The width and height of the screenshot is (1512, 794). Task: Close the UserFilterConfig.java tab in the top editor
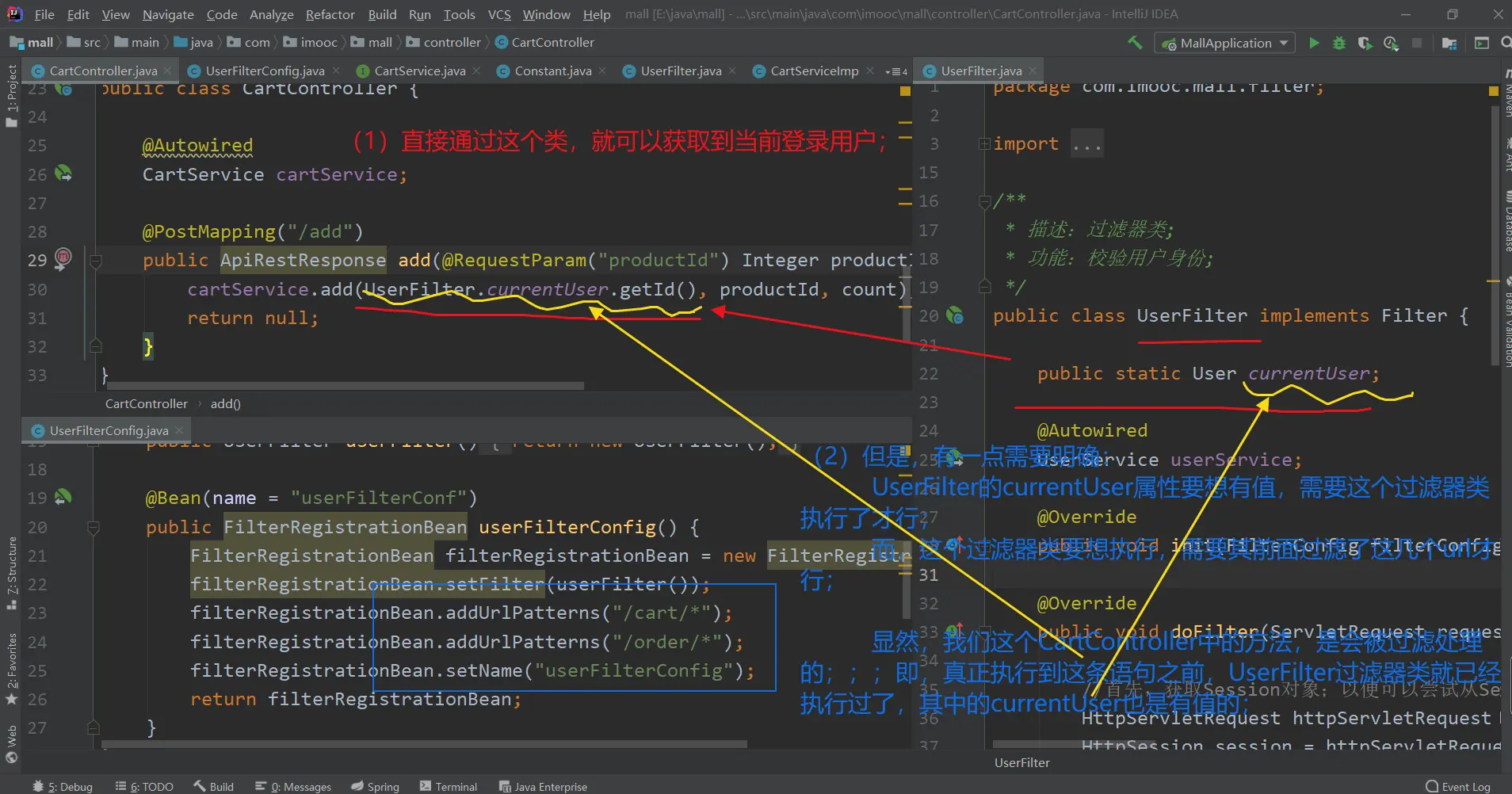pyautogui.click(x=337, y=71)
